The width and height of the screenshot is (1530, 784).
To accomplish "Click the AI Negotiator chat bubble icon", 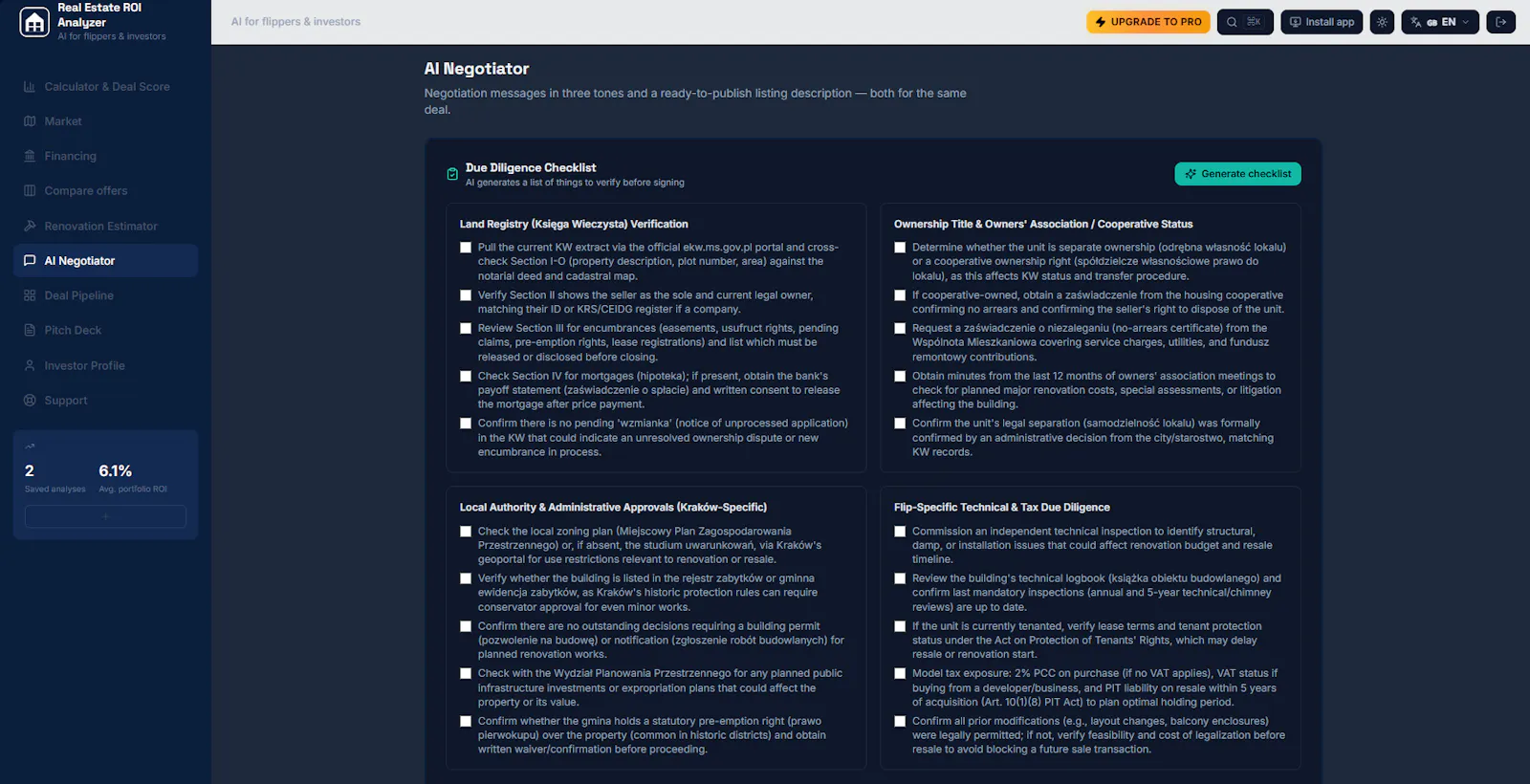I will [30, 260].
